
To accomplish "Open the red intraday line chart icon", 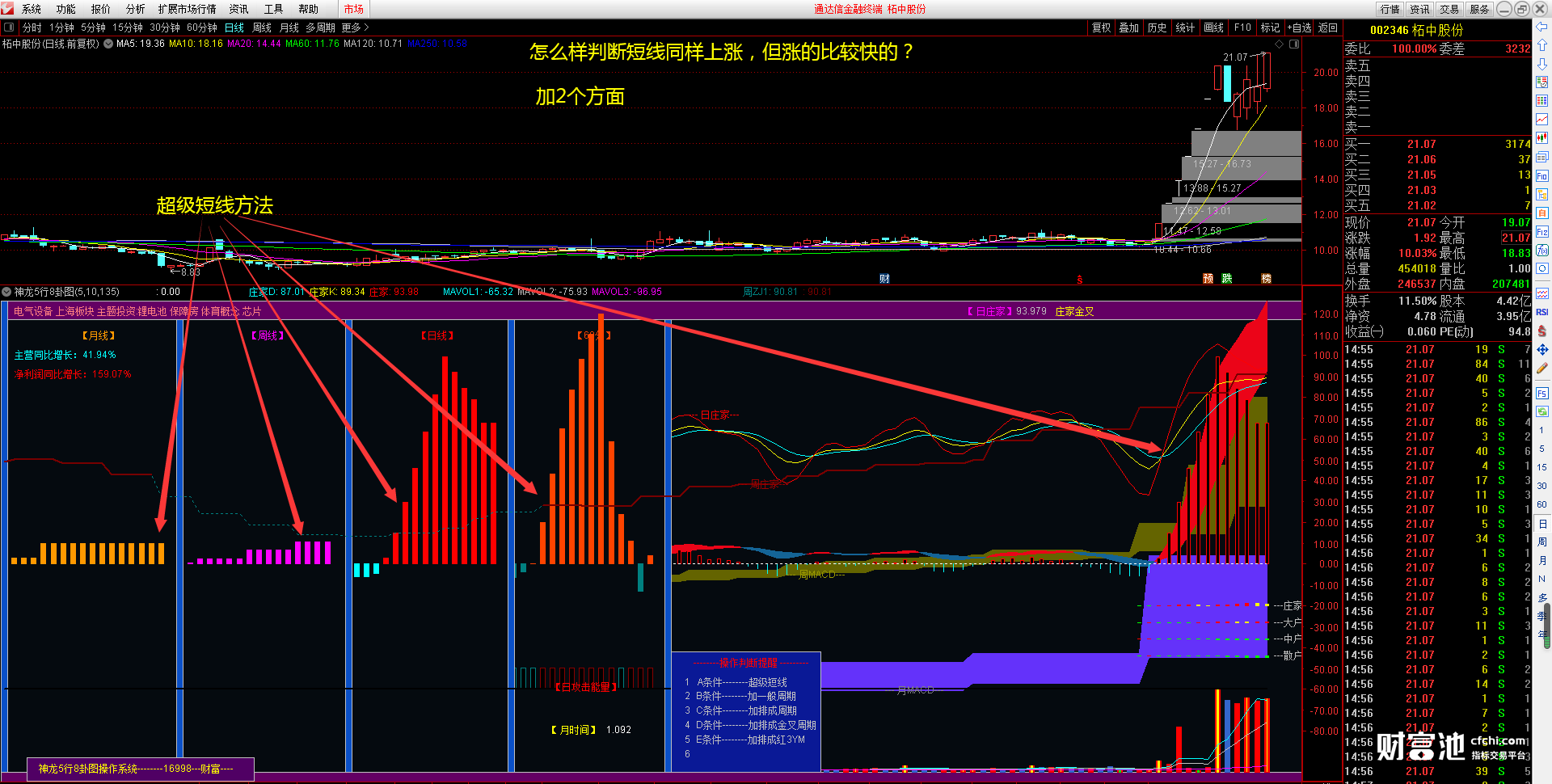I will pos(1542,120).
